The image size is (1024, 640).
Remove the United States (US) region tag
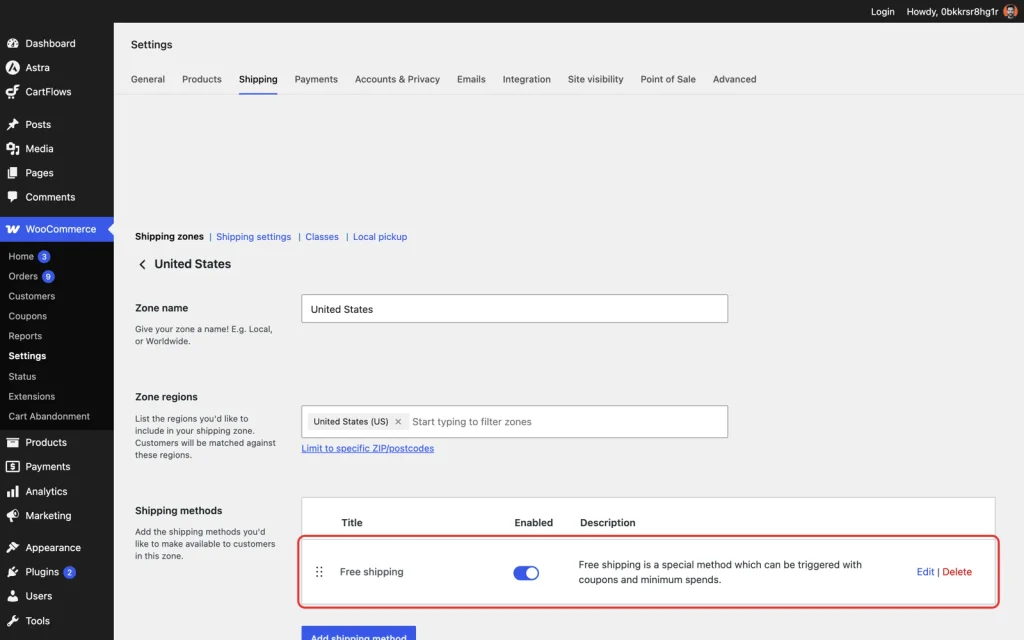[398, 422]
